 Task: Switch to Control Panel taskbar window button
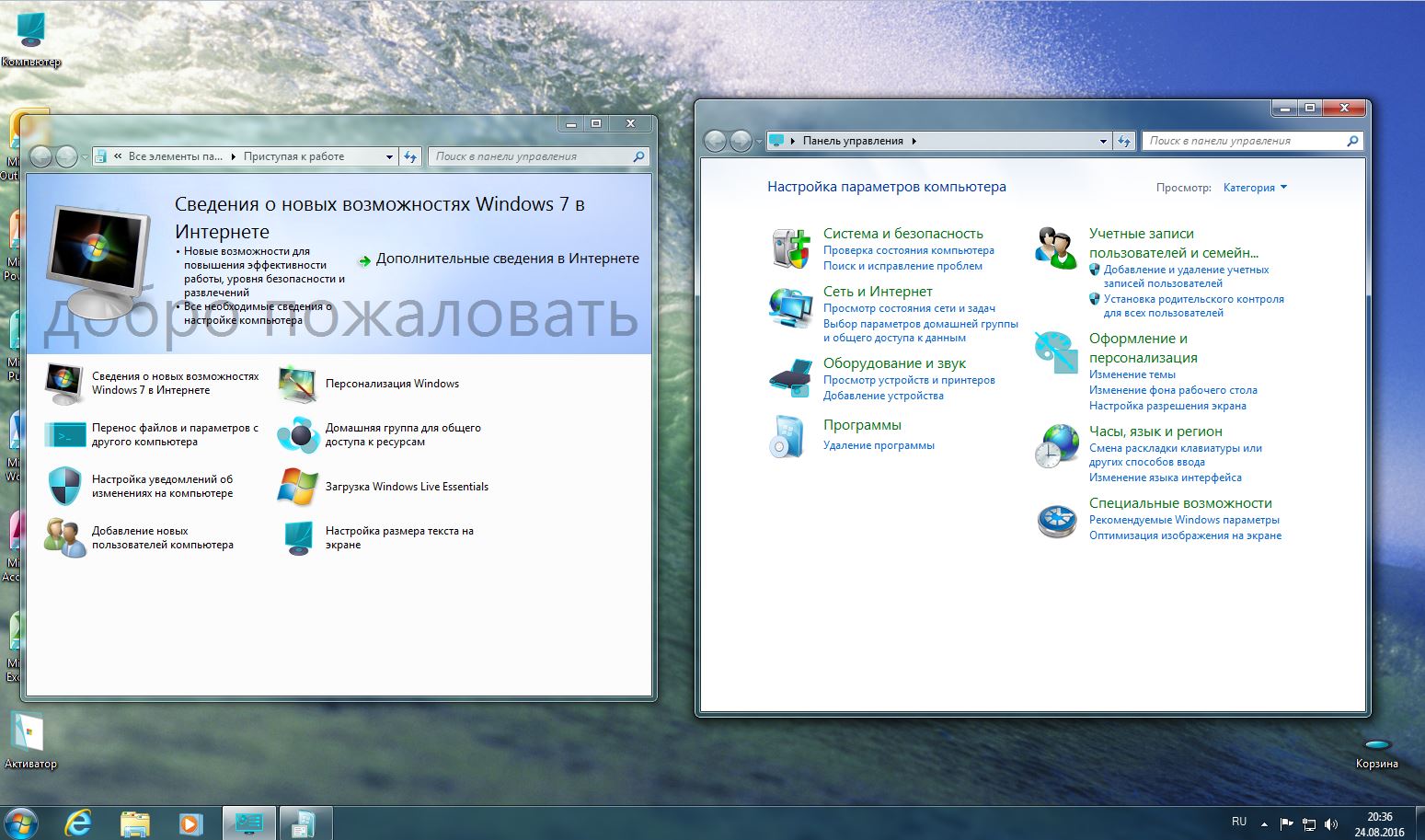[x=248, y=823]
